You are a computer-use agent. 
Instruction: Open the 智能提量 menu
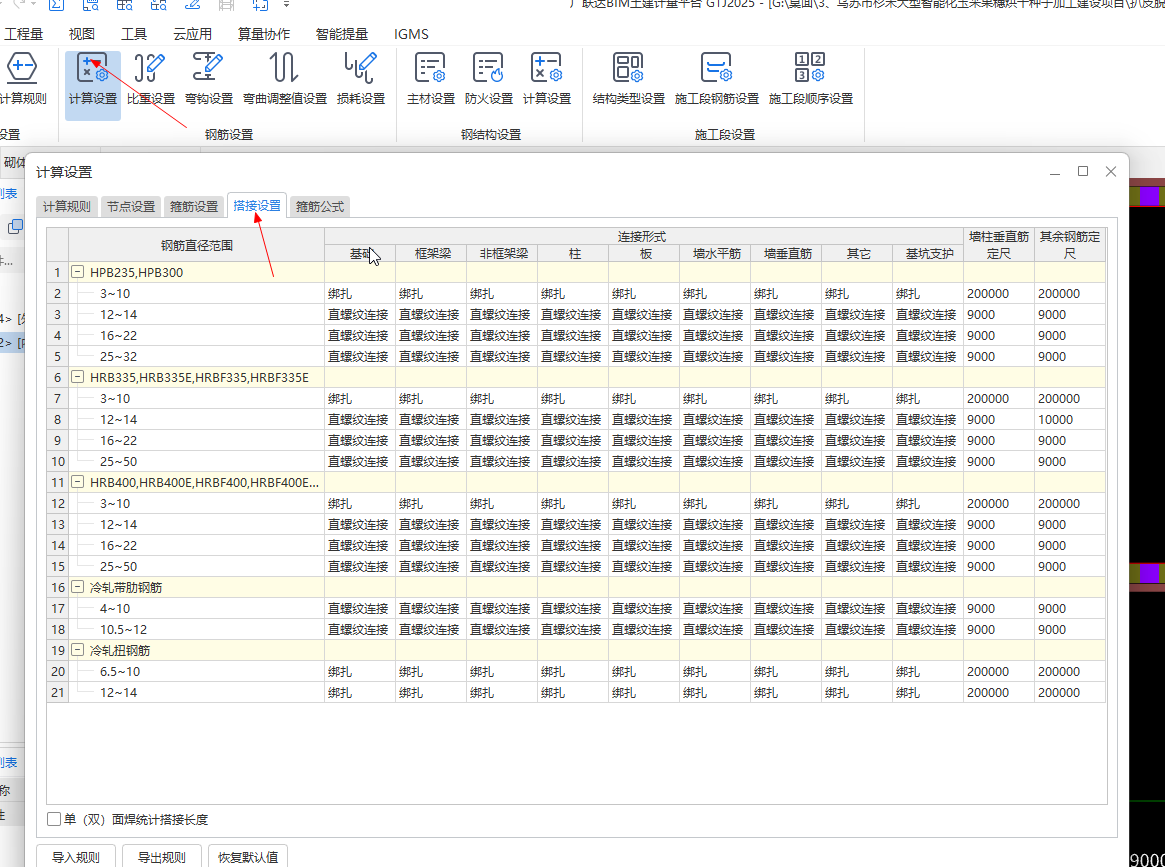342,34
